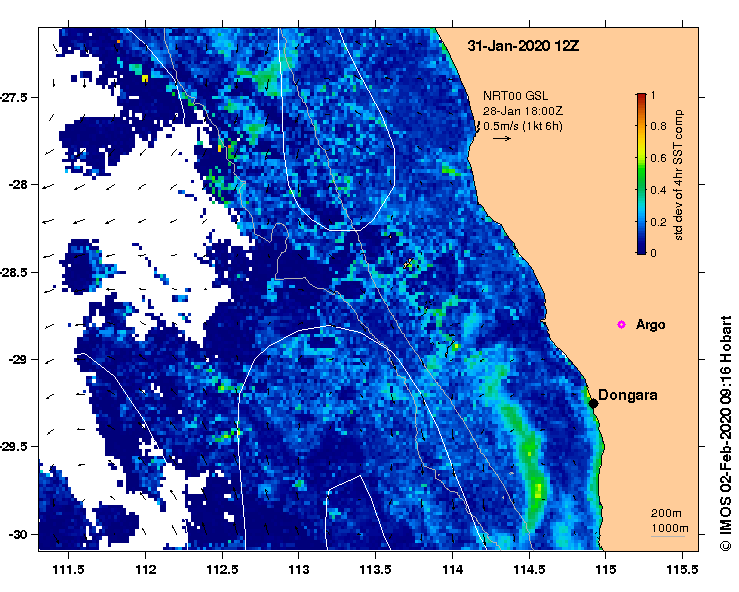Click the latitude '-30' axis label
This screenshot has height=592, width=739.
[x=18, y=534]
